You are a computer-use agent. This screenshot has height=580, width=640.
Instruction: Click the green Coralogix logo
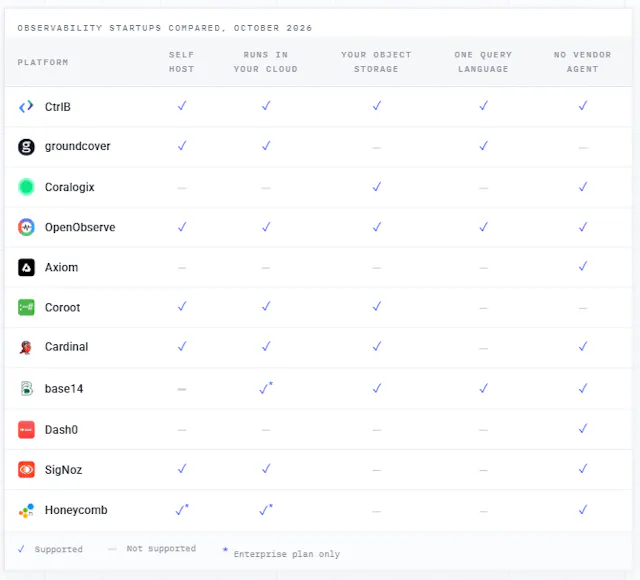coord(26,187)
